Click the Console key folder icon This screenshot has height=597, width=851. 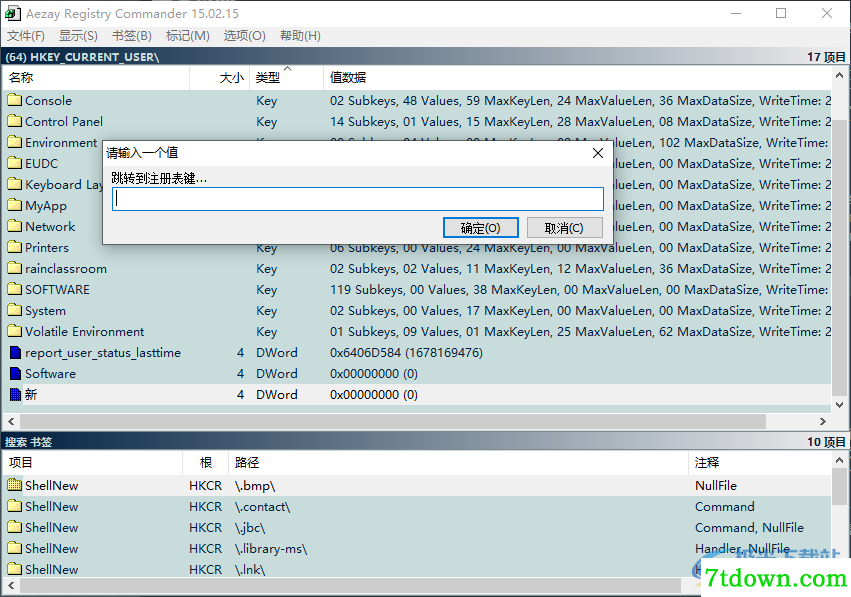tap(15, 100)
